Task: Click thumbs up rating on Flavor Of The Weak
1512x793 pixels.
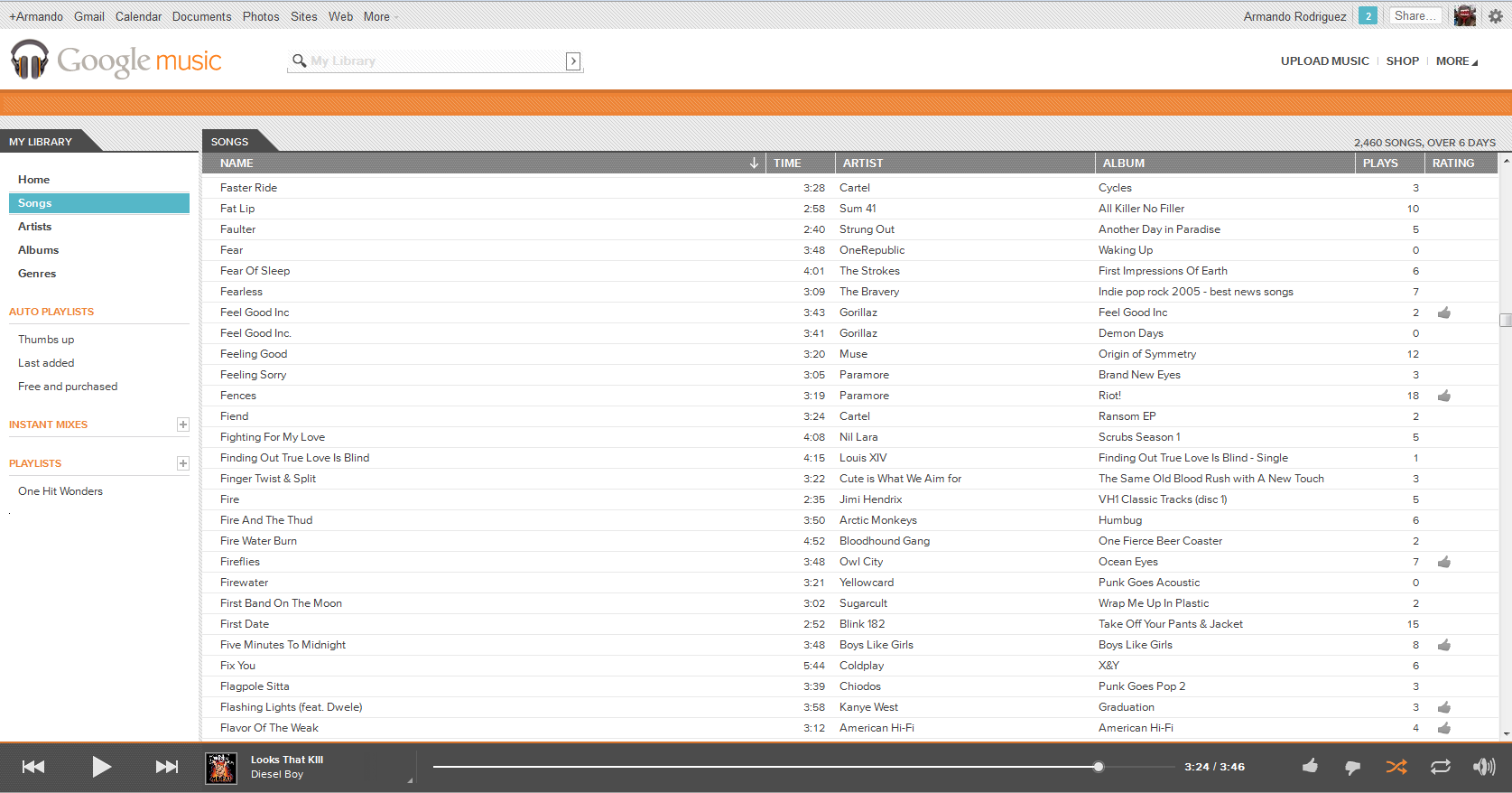Action: coord(1444,728)
